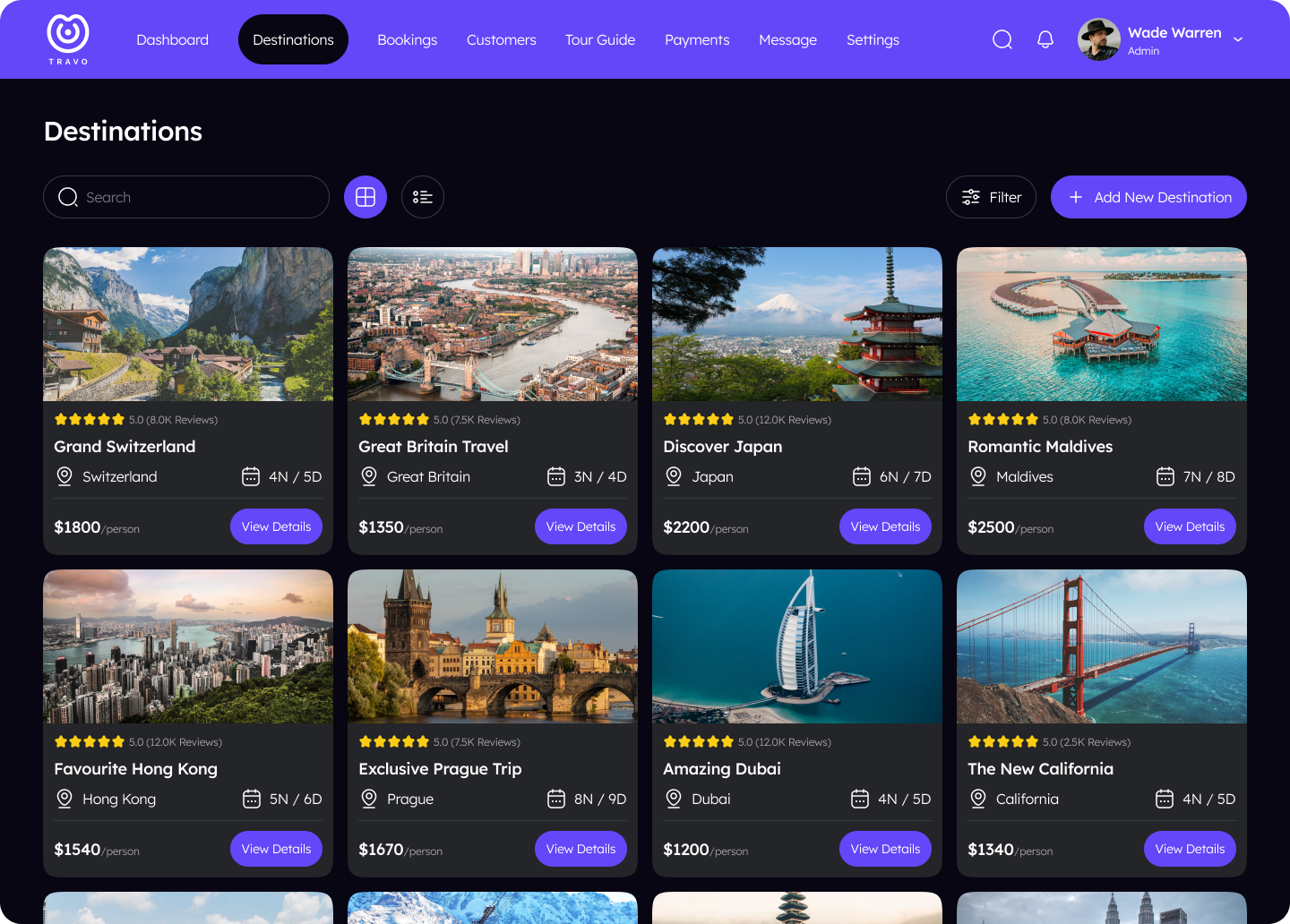Click the first star on Grand Switzerland
The width and height of the screenshot is (1290, 924).
59,418
